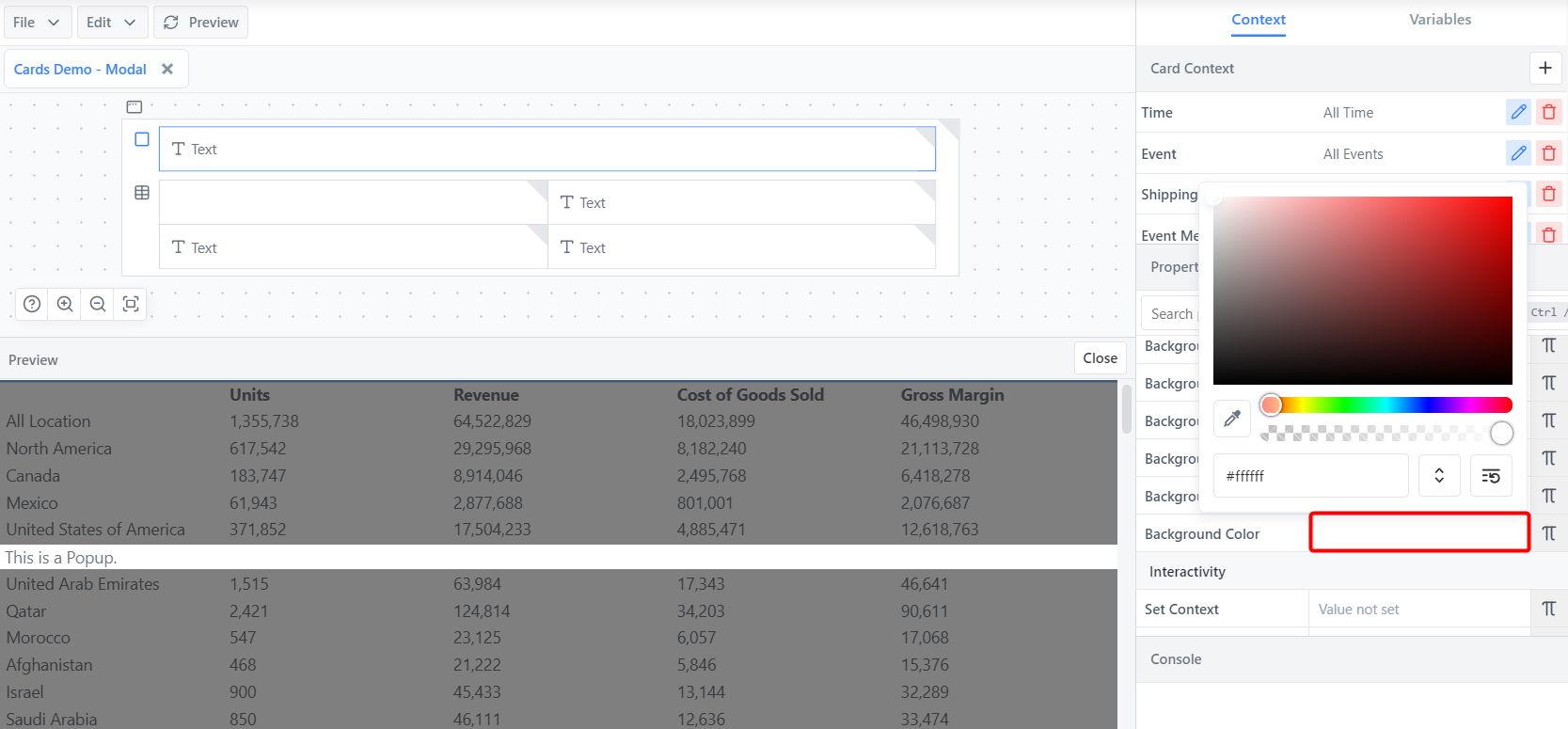Select the table layout icon on canvas

pyautogui.click(x=142, y=193)
